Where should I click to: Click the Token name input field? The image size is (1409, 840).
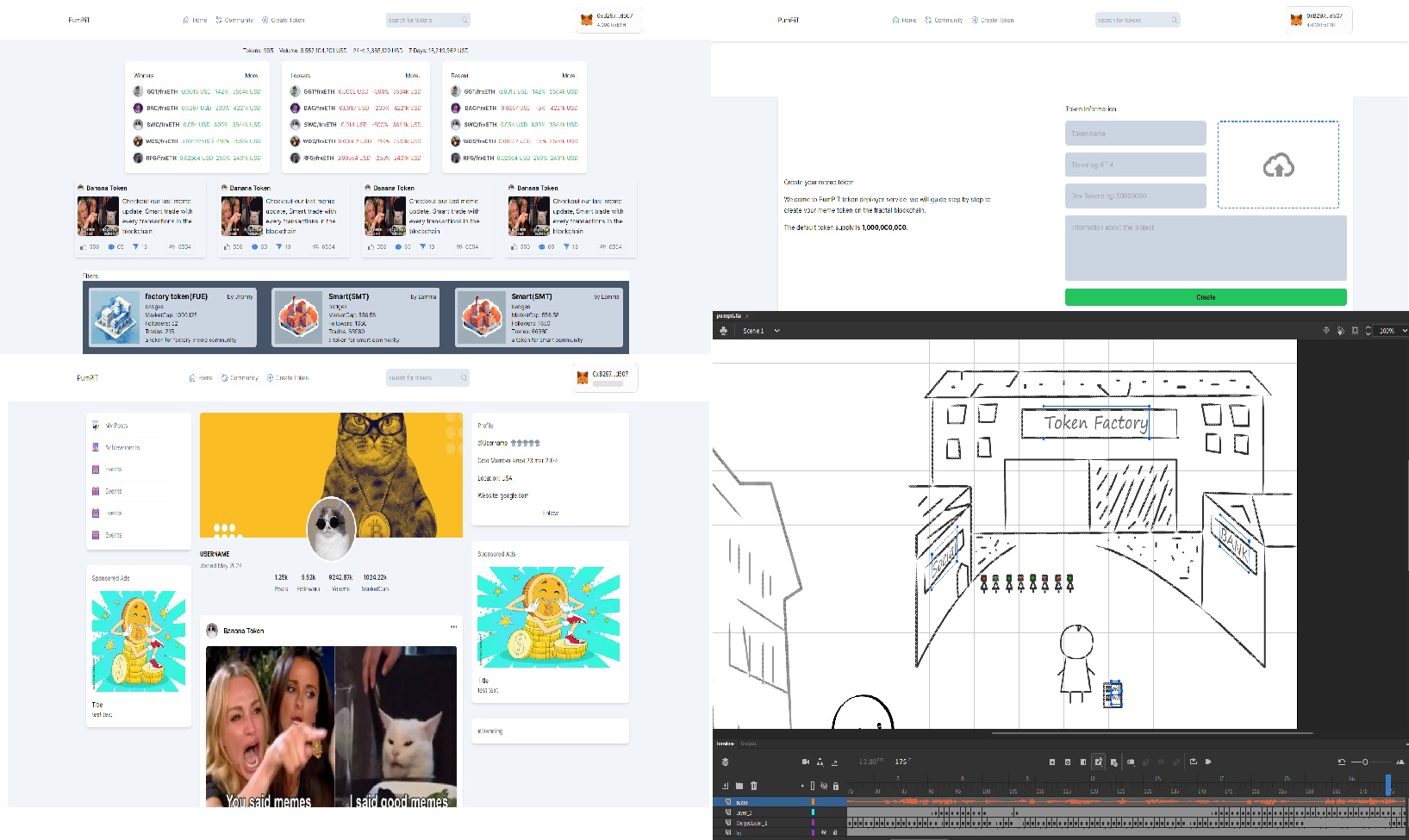pos(1136,134)
